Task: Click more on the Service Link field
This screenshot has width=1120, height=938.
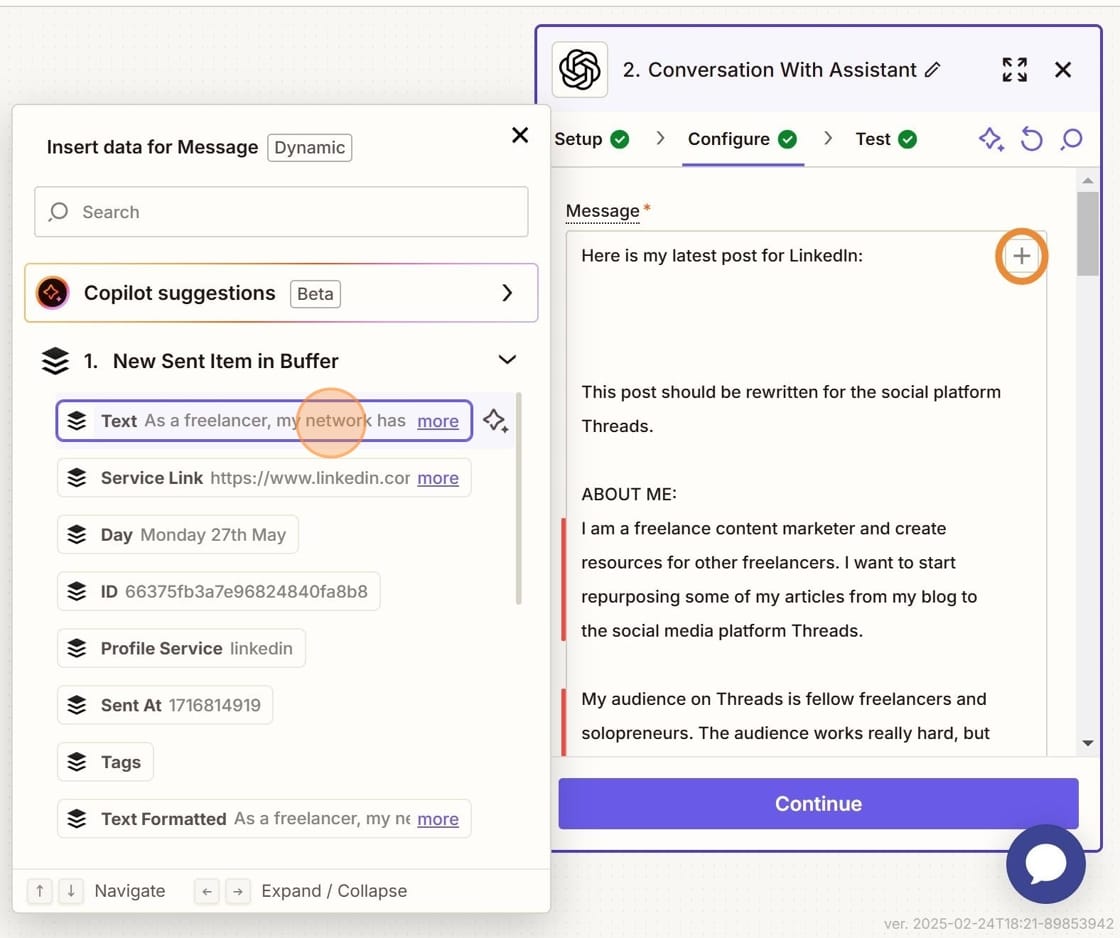Action: (x=437, y=478)
